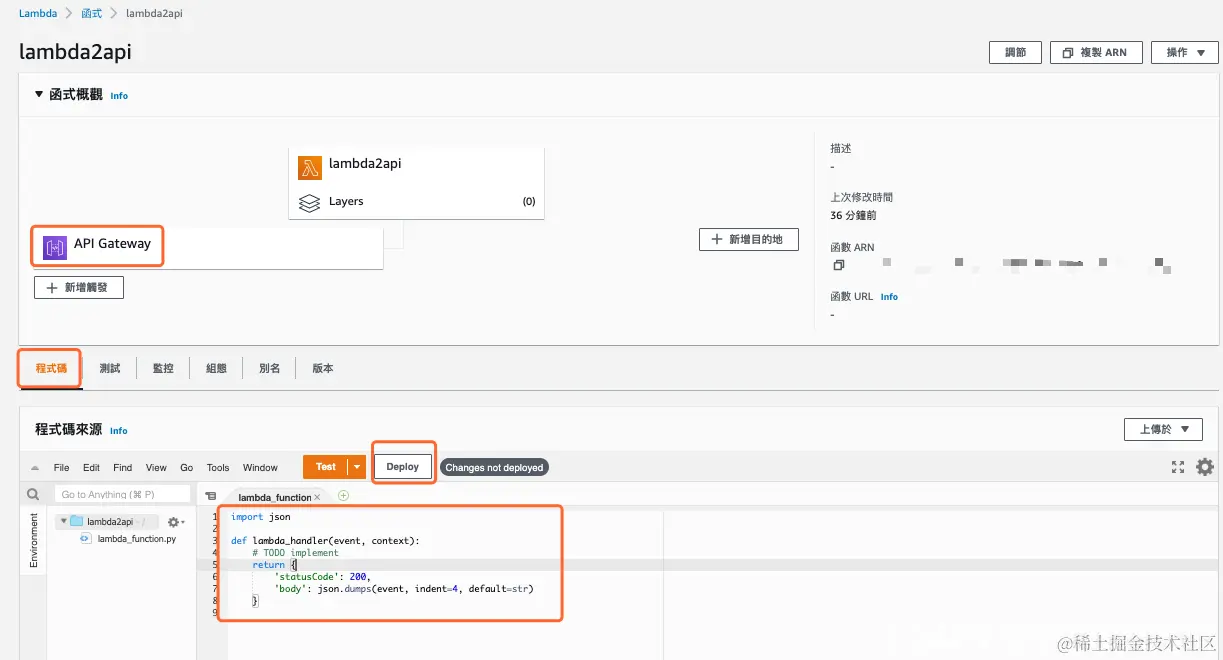Screen dimensions: 1223x660
Task: Click the lambda_function editor tab label
Action: [x=274, y=497]
